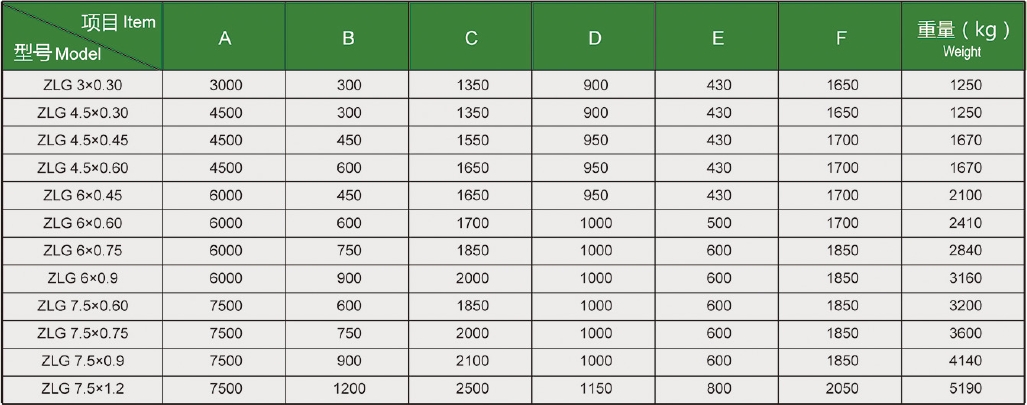Click the 2050 value in column F
Image resolution: width=1027 pixels, height=405 pixels.
[842, 389]
